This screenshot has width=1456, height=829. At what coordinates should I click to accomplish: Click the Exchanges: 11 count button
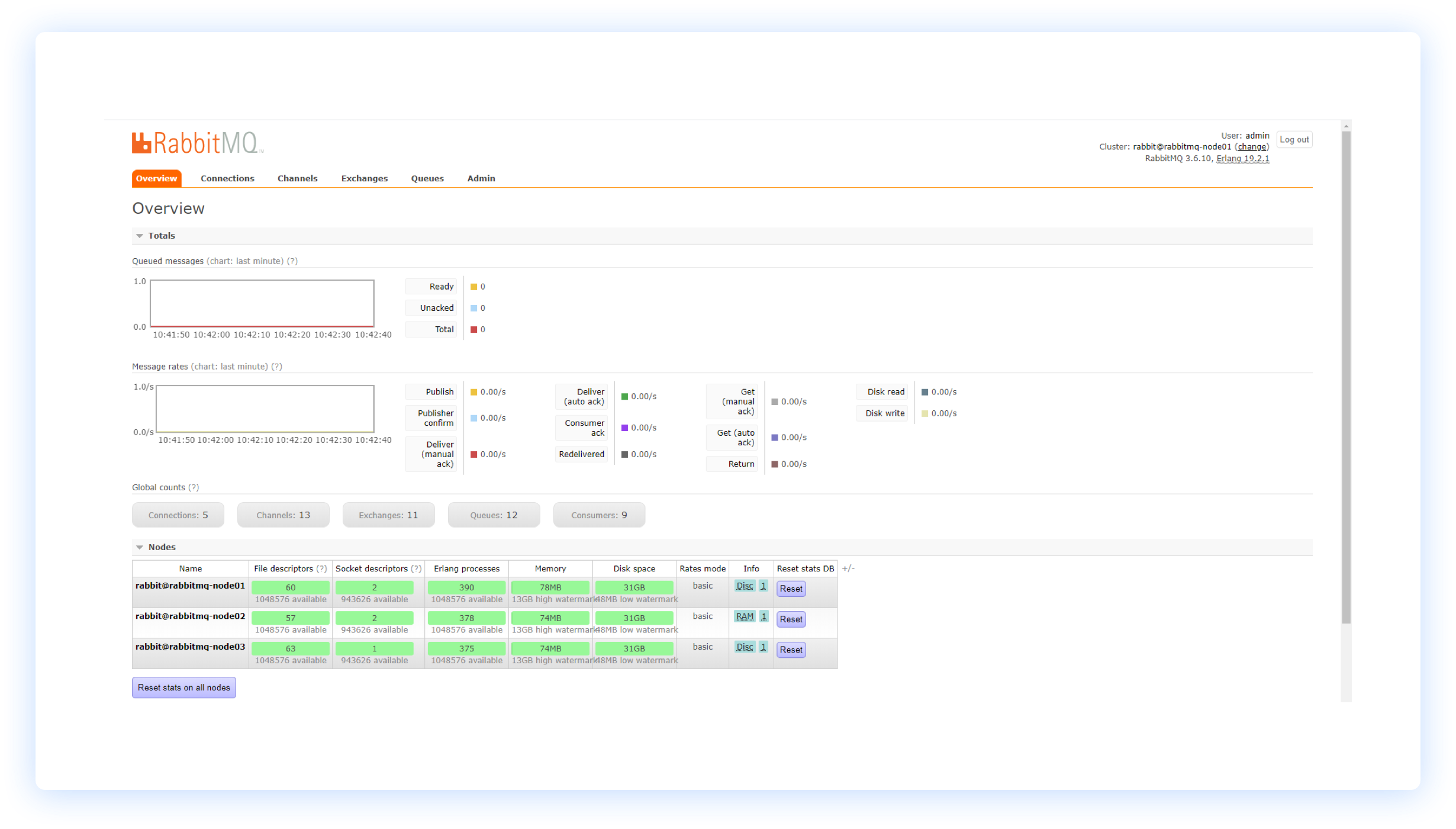[389, 515]
